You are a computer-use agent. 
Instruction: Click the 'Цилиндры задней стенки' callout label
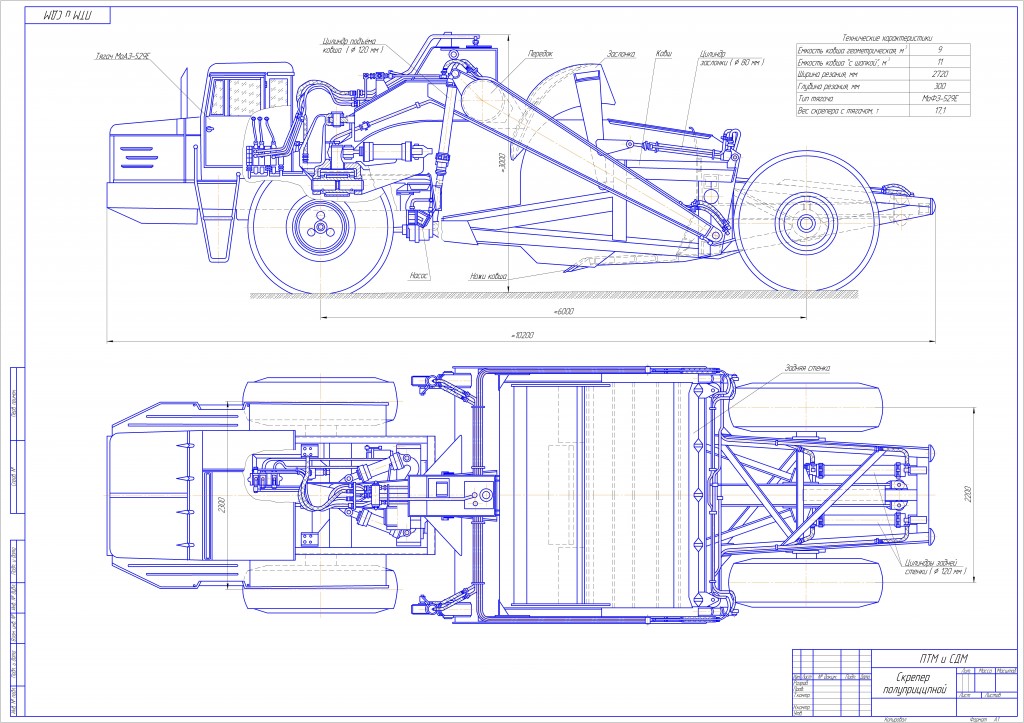[935, 567]
